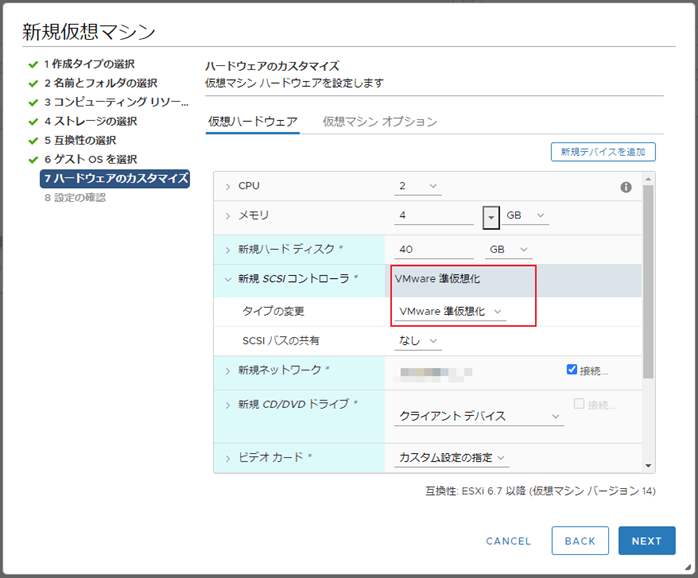
Task: Toggle the CD/DVD ドライブ 接続 checkbox
Action: [579, 403]
